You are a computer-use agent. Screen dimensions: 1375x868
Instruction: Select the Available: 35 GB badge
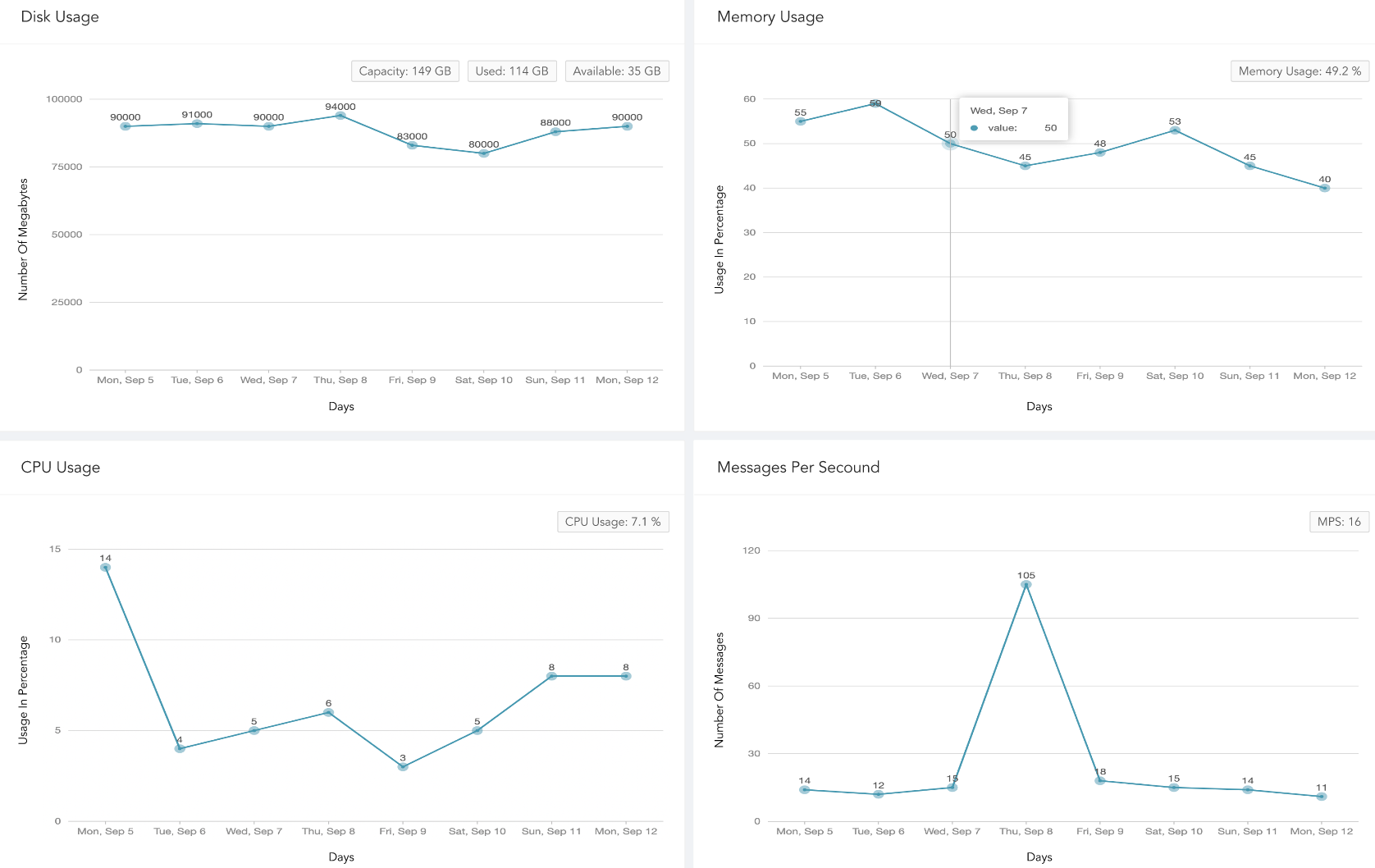[x=616, y=71]
